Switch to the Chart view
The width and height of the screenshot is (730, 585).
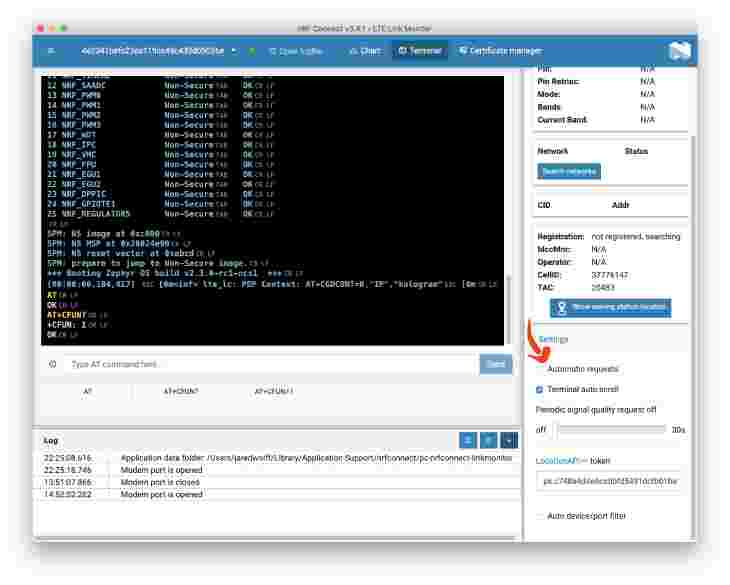[x=365, y=51]
